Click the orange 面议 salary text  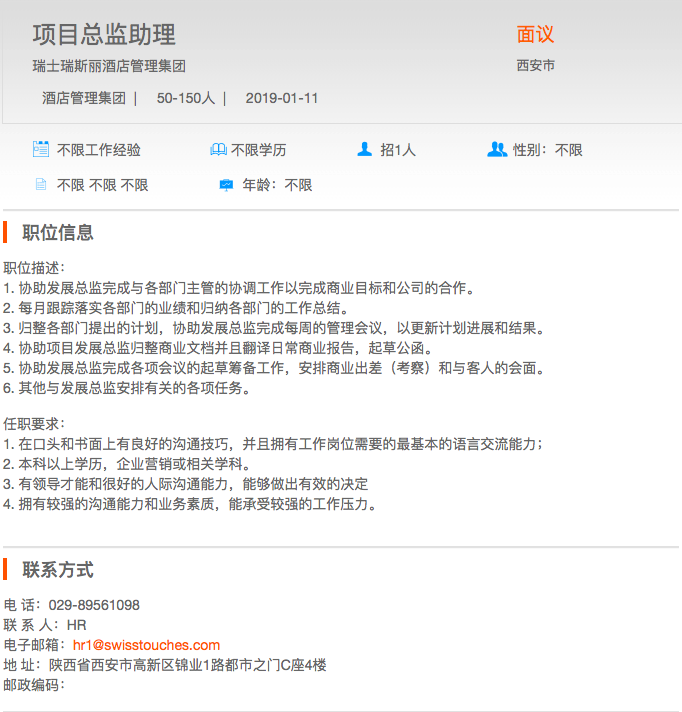[x=535, y=35]
